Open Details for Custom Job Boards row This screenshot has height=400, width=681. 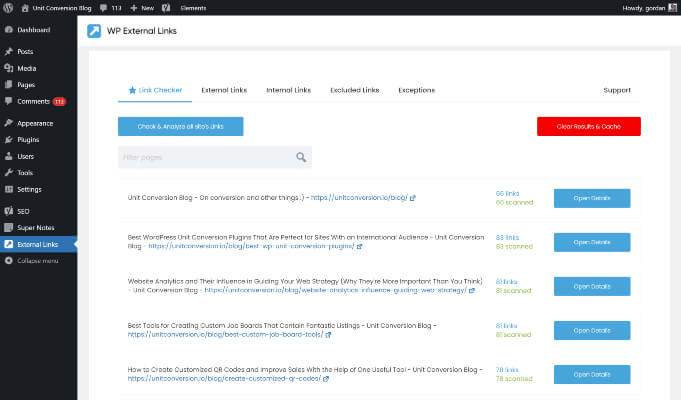pos(592,331)
